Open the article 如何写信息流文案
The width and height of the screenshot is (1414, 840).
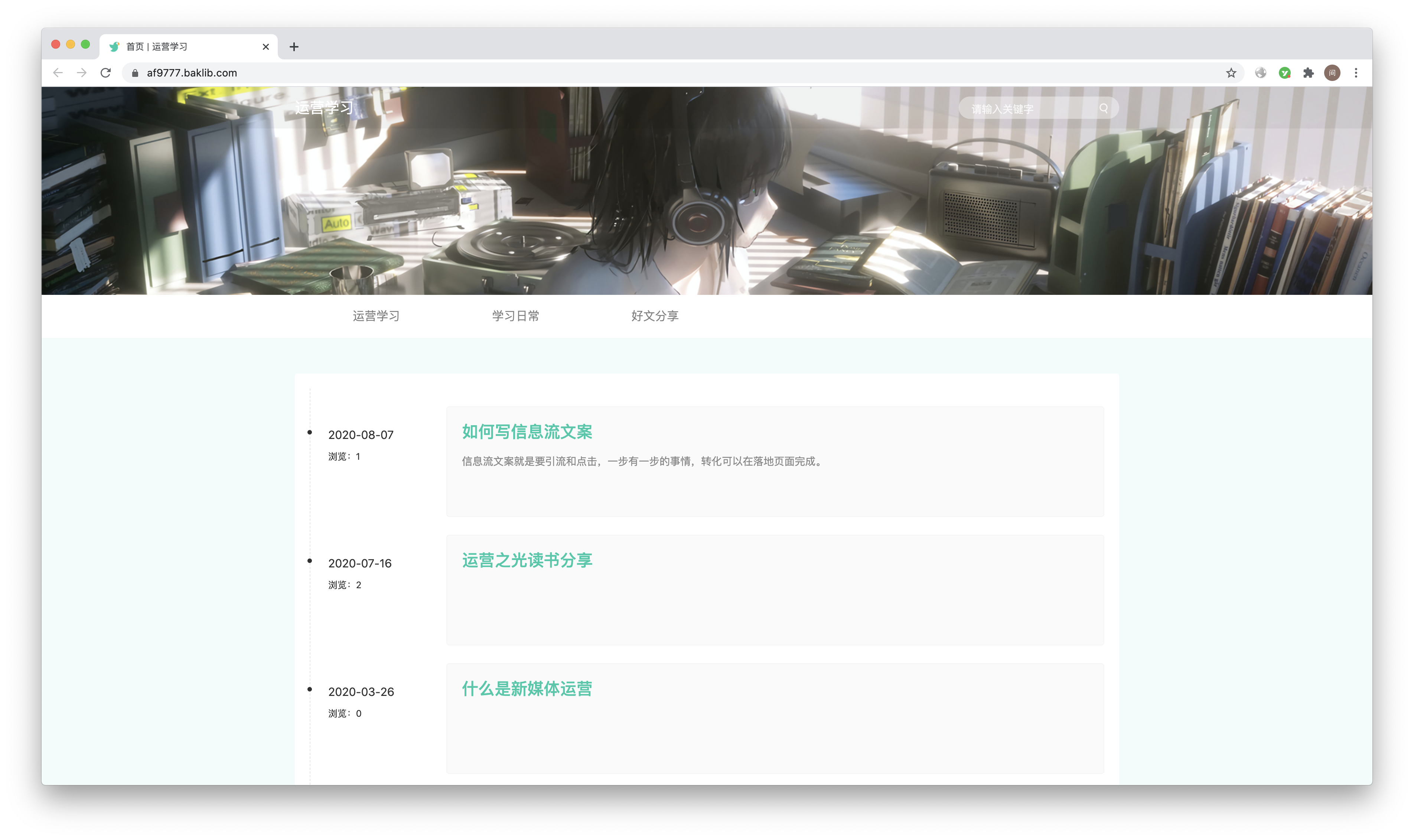point(527,432)
